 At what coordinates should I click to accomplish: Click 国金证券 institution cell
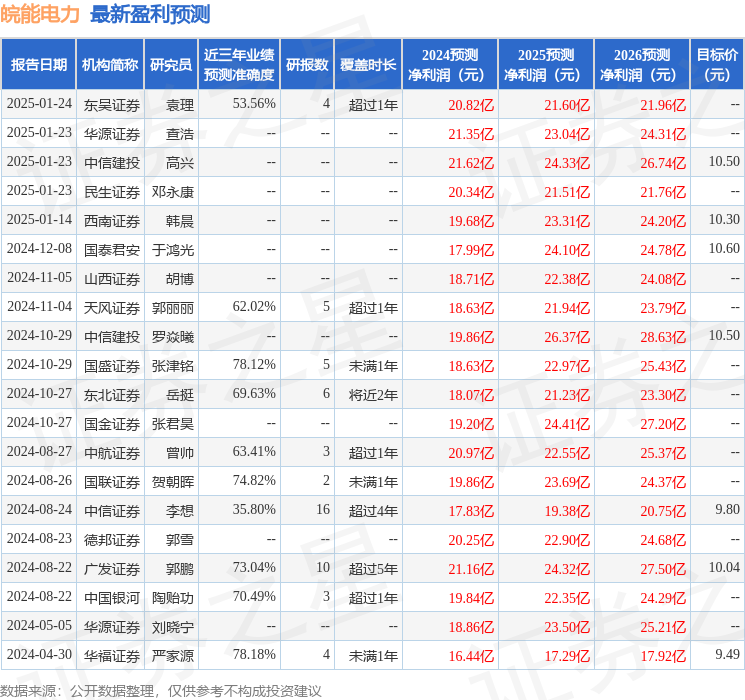pos(112,424)
